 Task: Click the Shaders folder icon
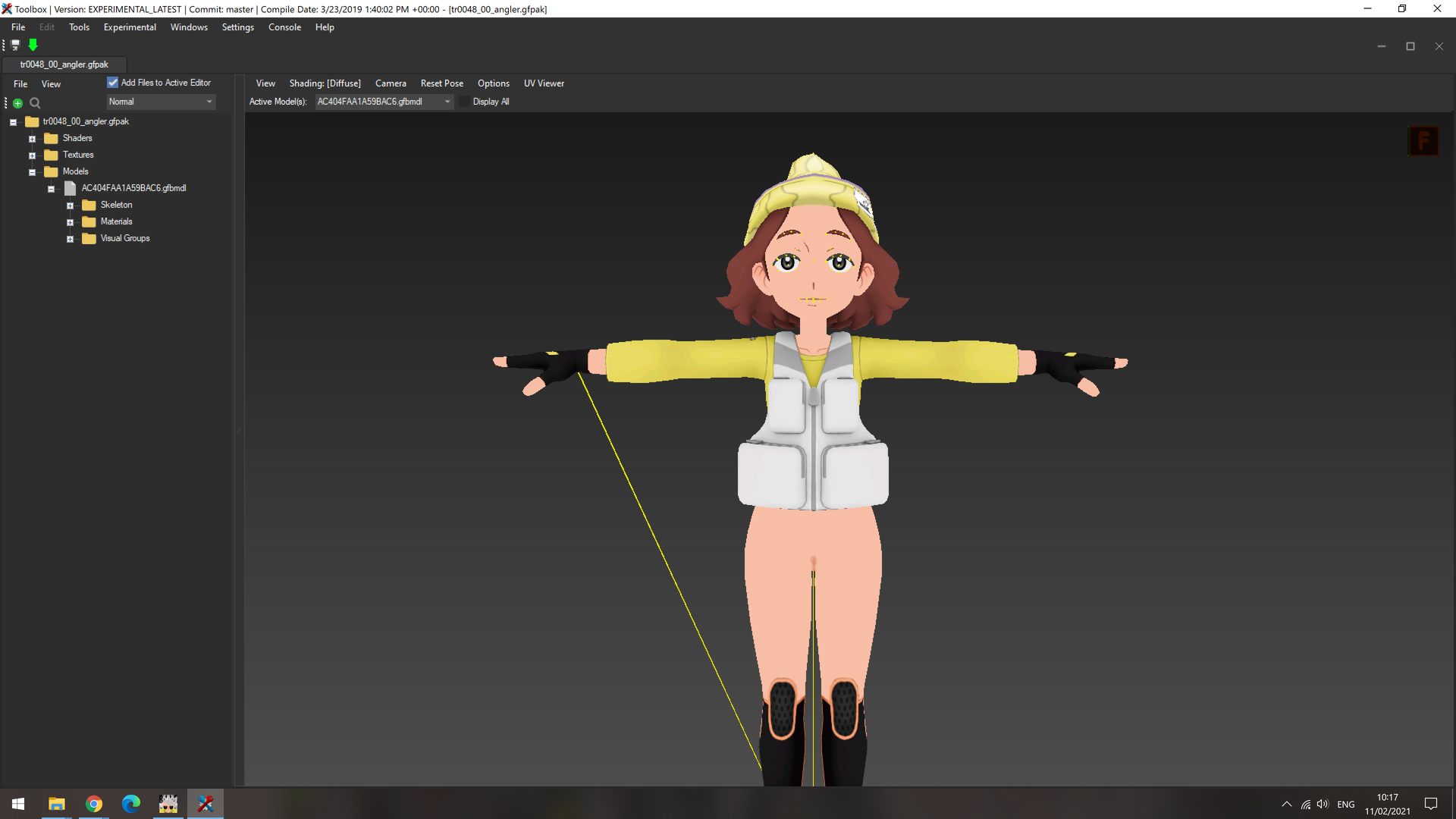click(x=51, y=138)
